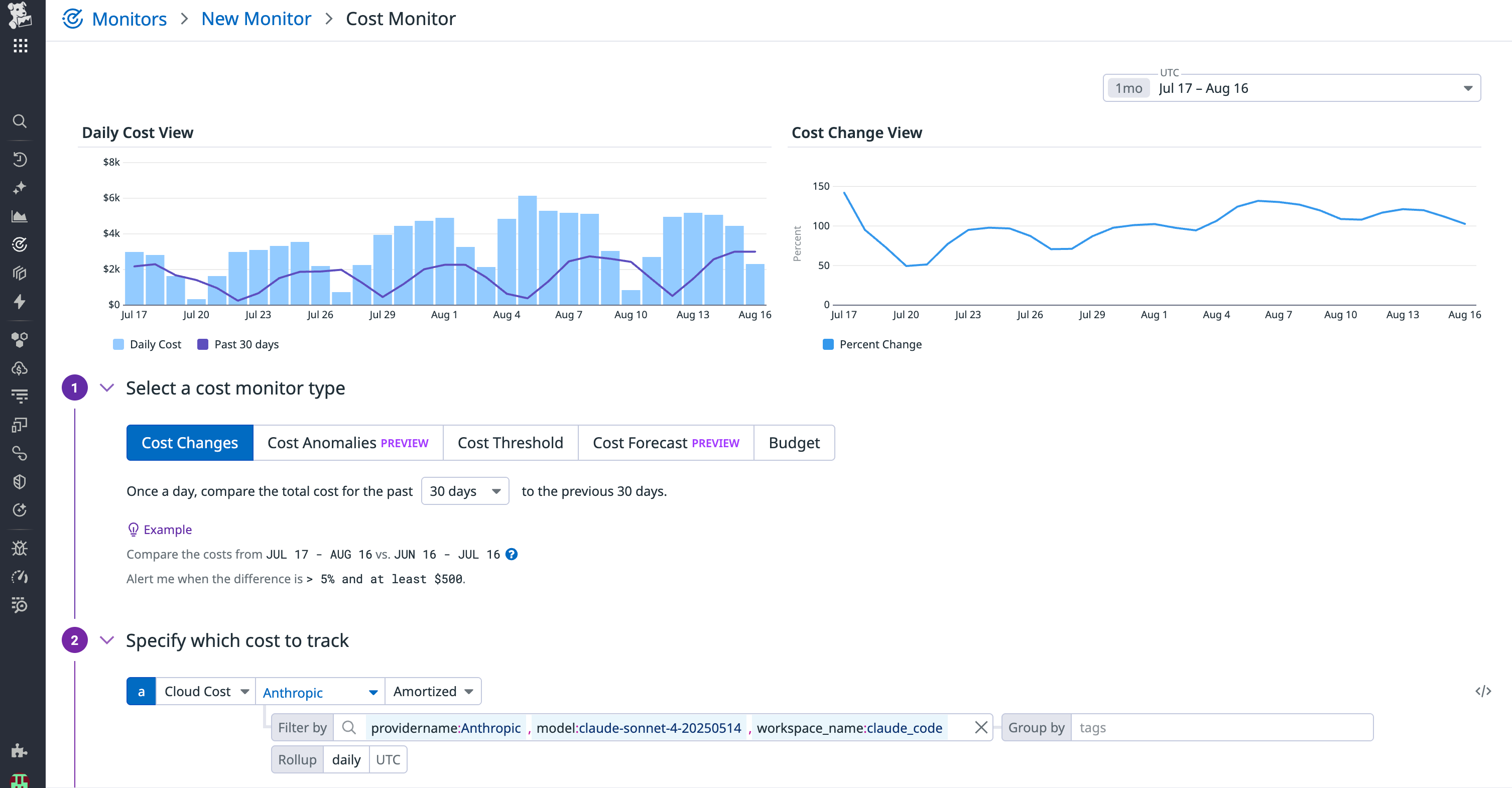Open the New Monitor breadcrumb link

tap(256, 18)
